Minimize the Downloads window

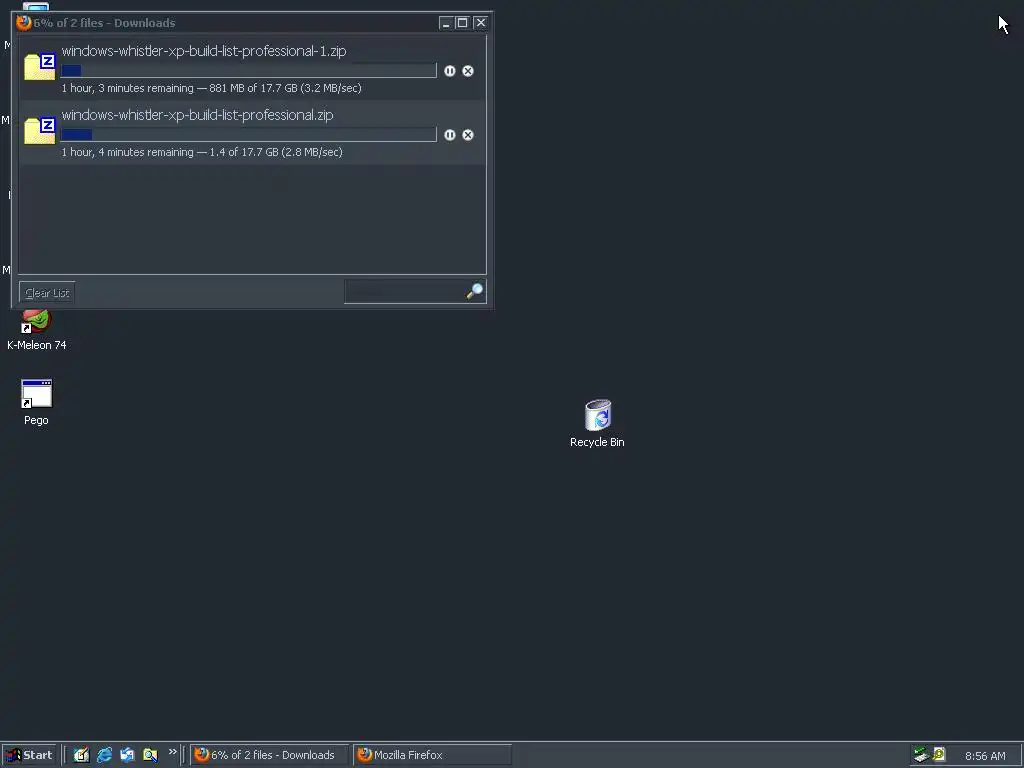point(445,23)
